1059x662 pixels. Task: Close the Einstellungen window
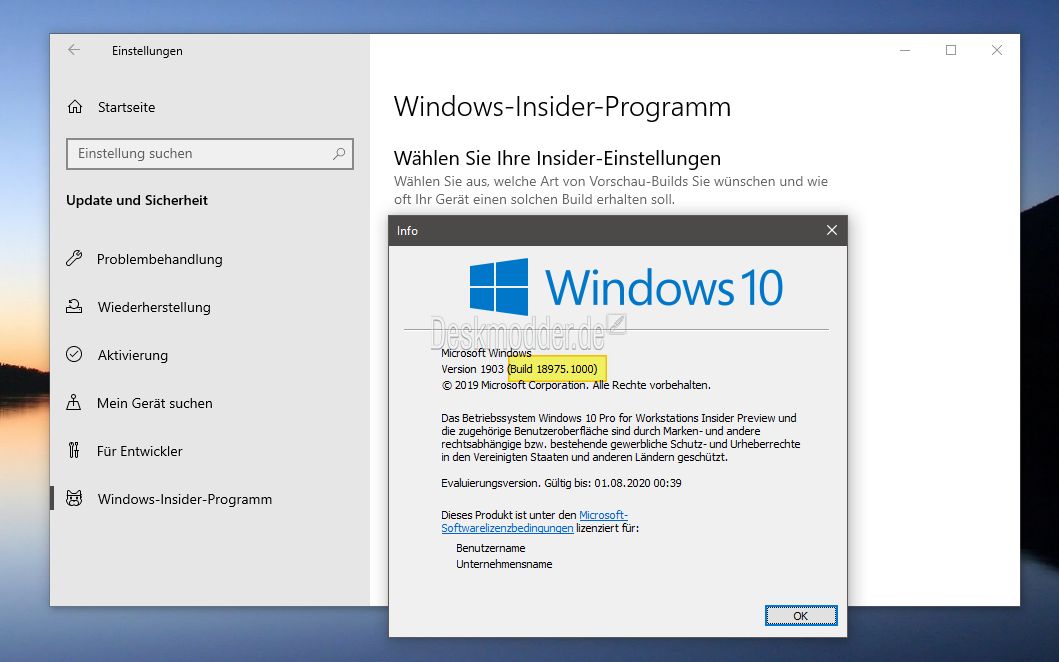997,50
